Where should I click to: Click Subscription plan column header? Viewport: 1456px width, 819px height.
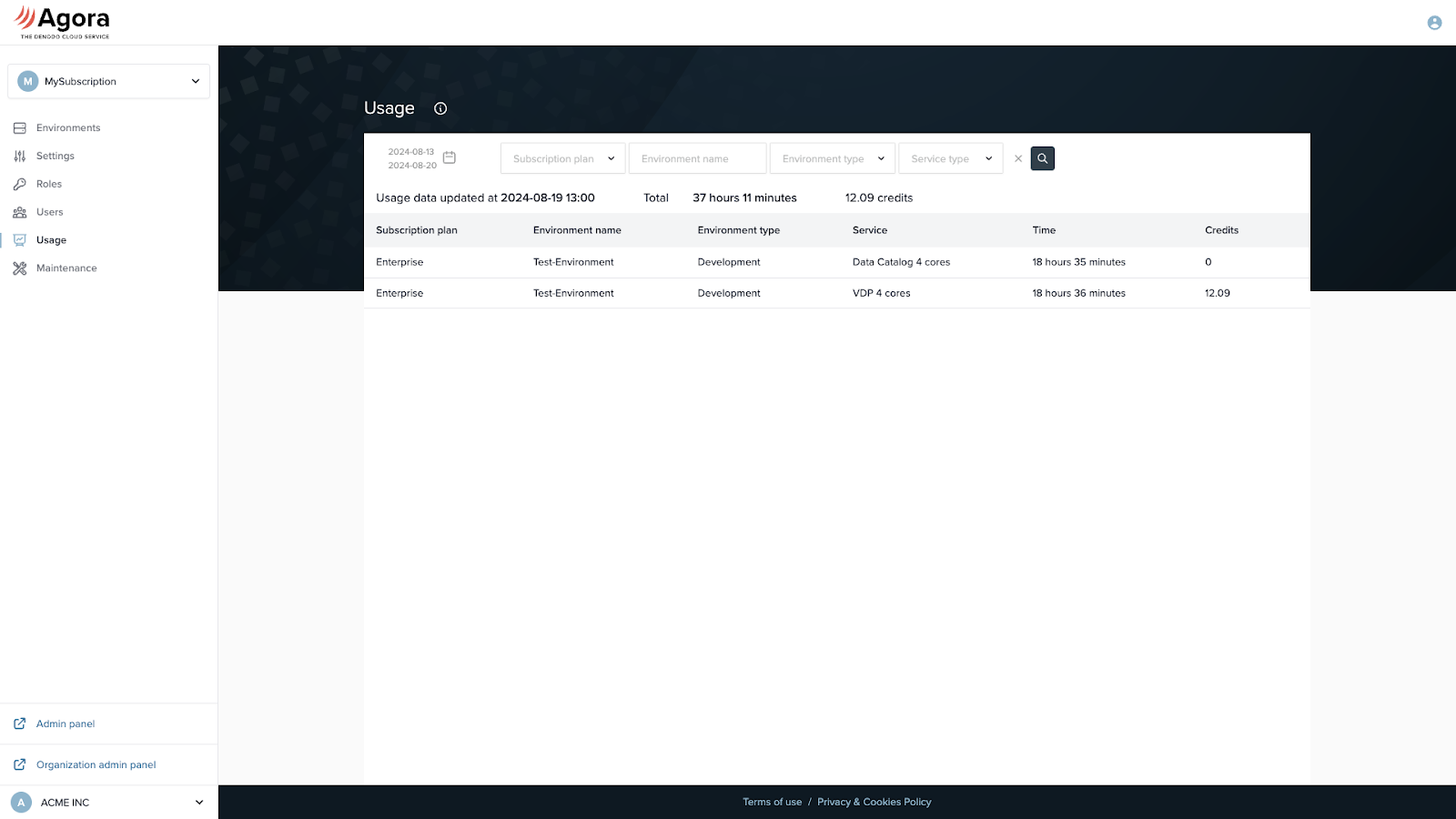coord(417,230)
